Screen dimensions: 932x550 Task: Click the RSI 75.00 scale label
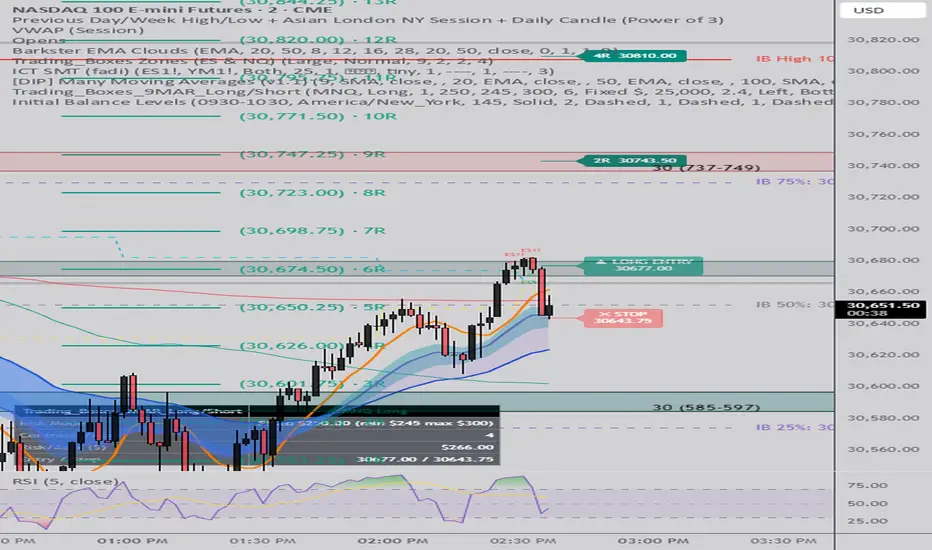click(867, 485)
